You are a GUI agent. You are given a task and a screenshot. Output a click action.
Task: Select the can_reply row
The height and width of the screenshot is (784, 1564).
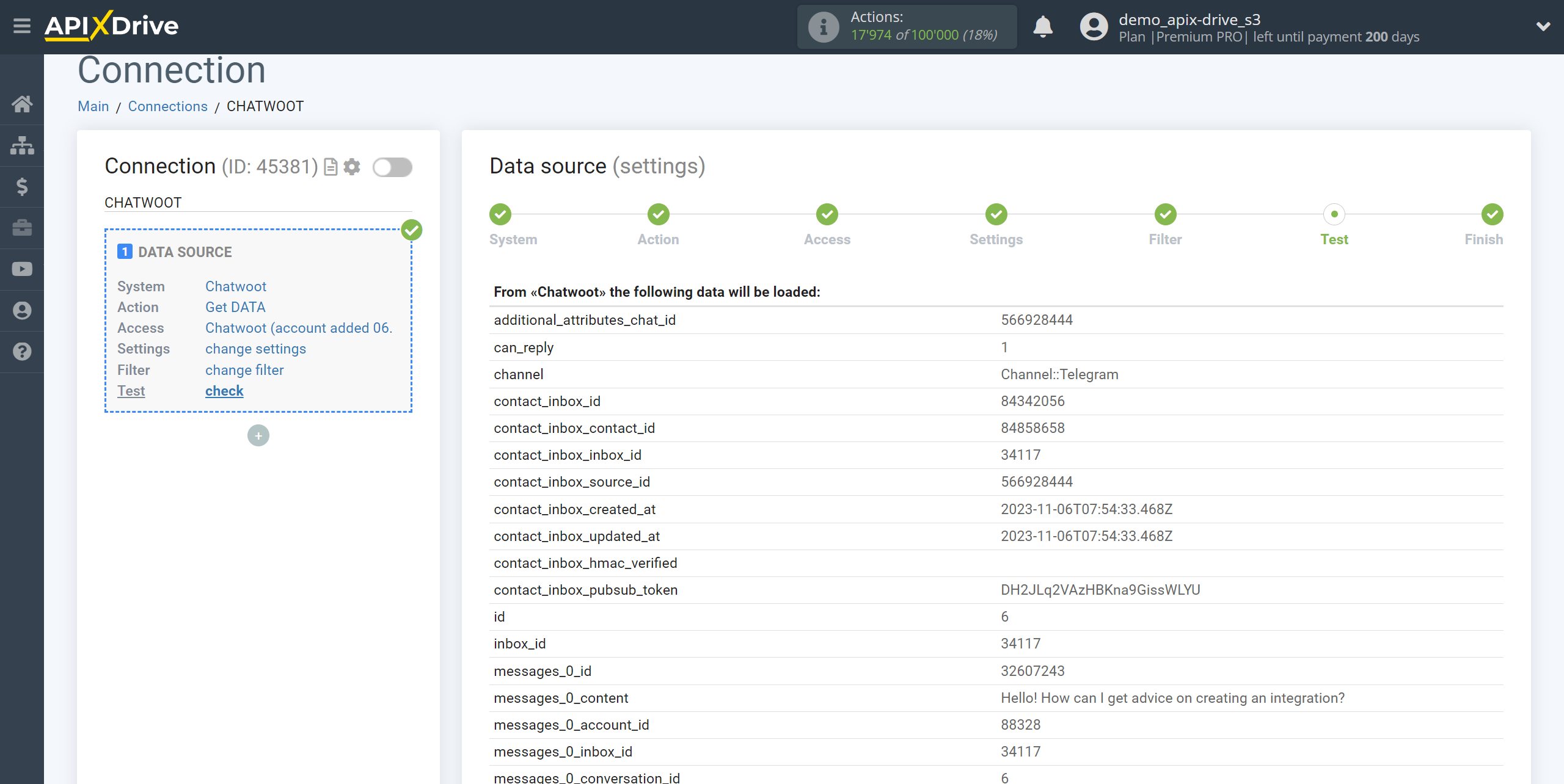tap(996, 347)
